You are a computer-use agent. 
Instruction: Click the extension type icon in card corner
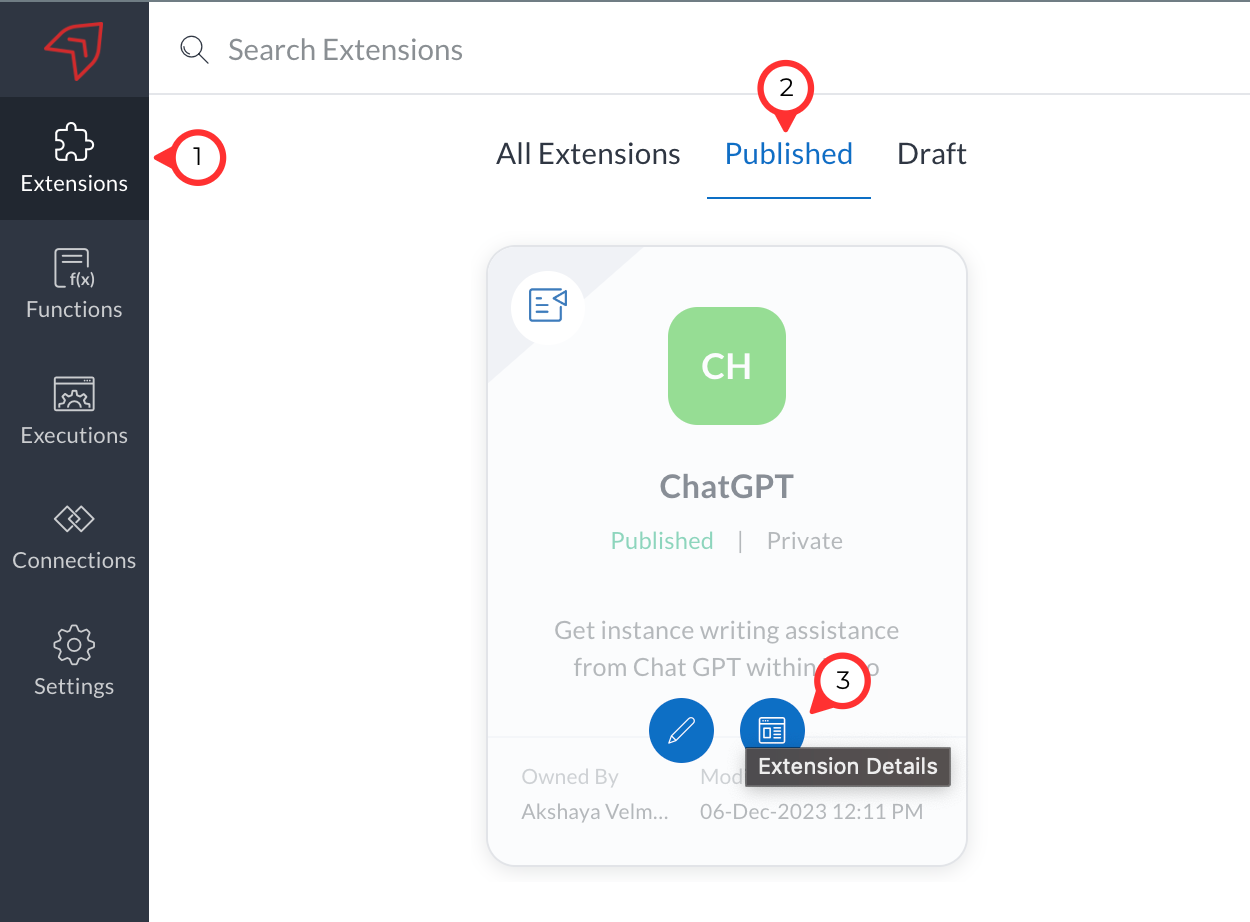tap(548, 305)
